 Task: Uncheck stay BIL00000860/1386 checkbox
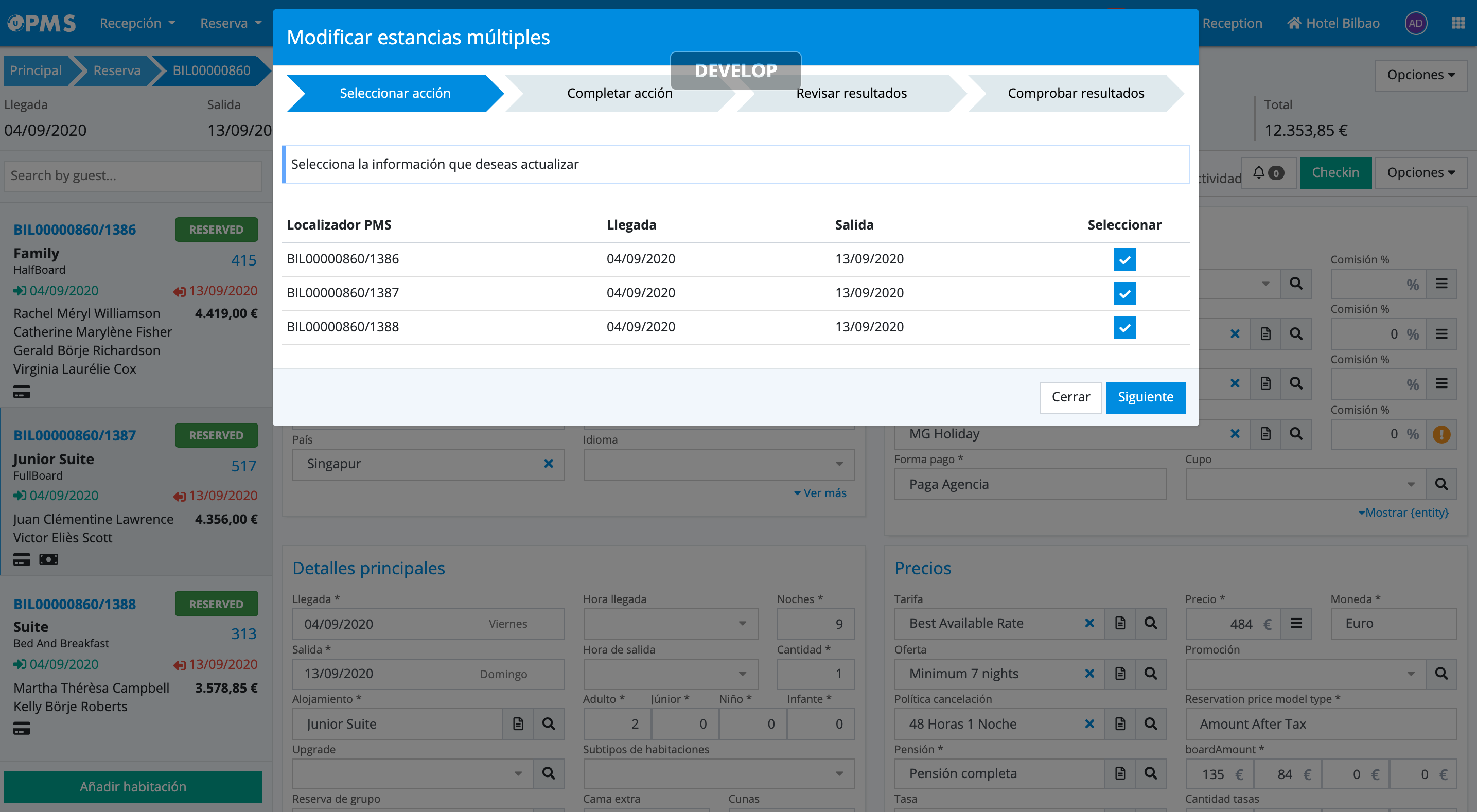1124,259
